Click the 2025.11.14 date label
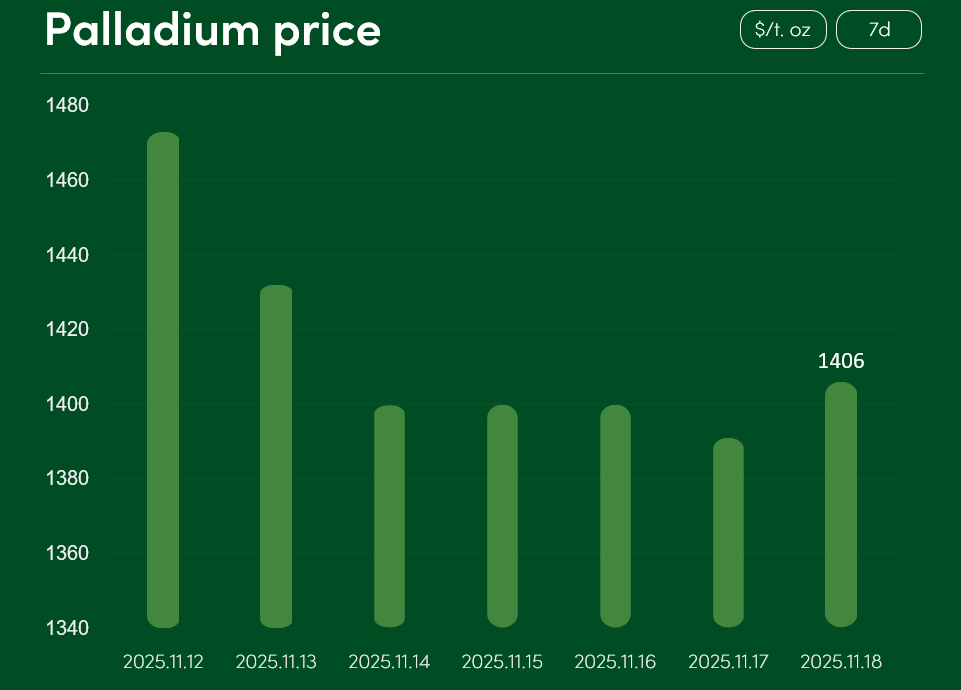 tap(389, 662)
